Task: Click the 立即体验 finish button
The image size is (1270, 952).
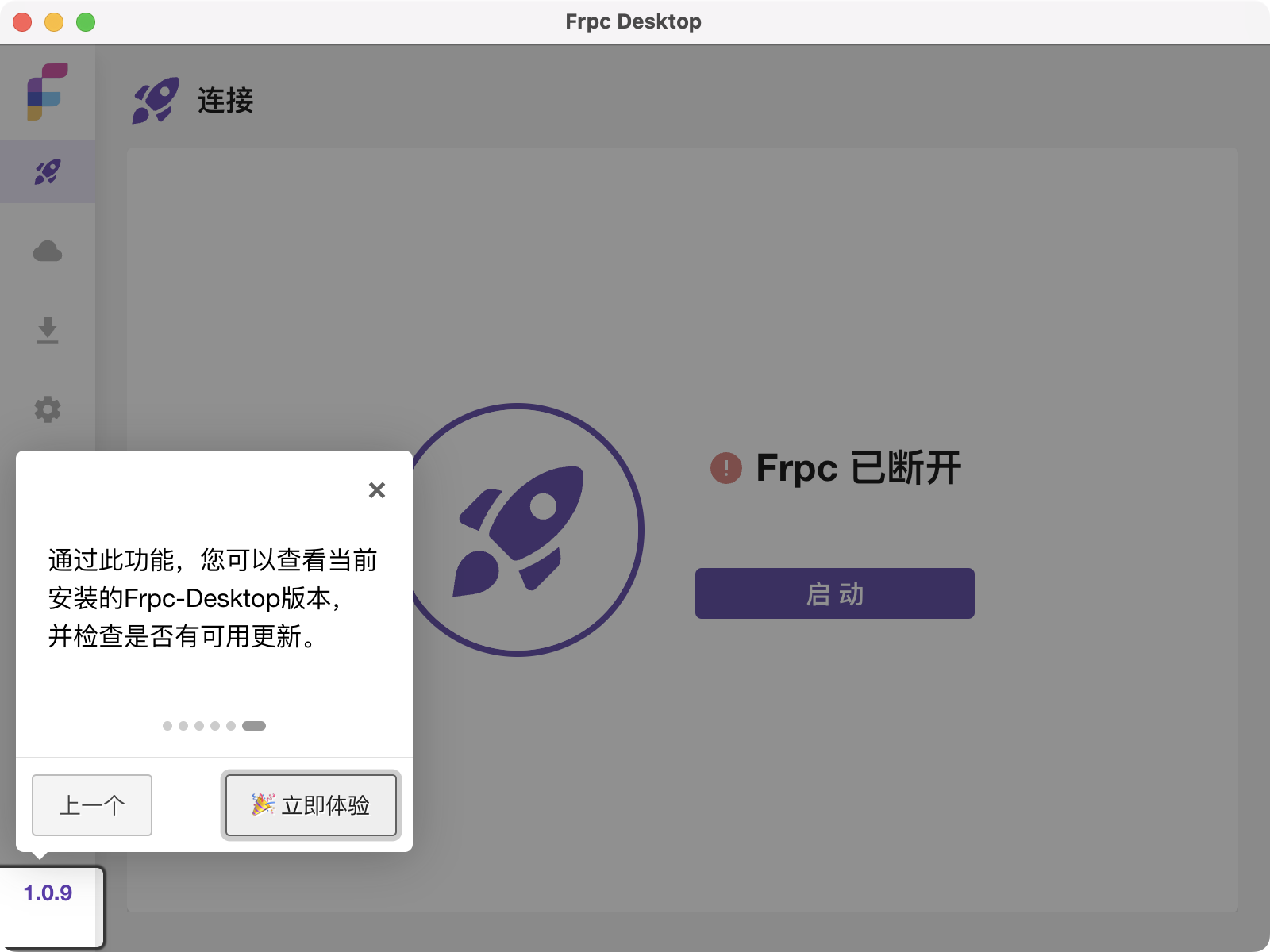Action: tap(311, 805)
